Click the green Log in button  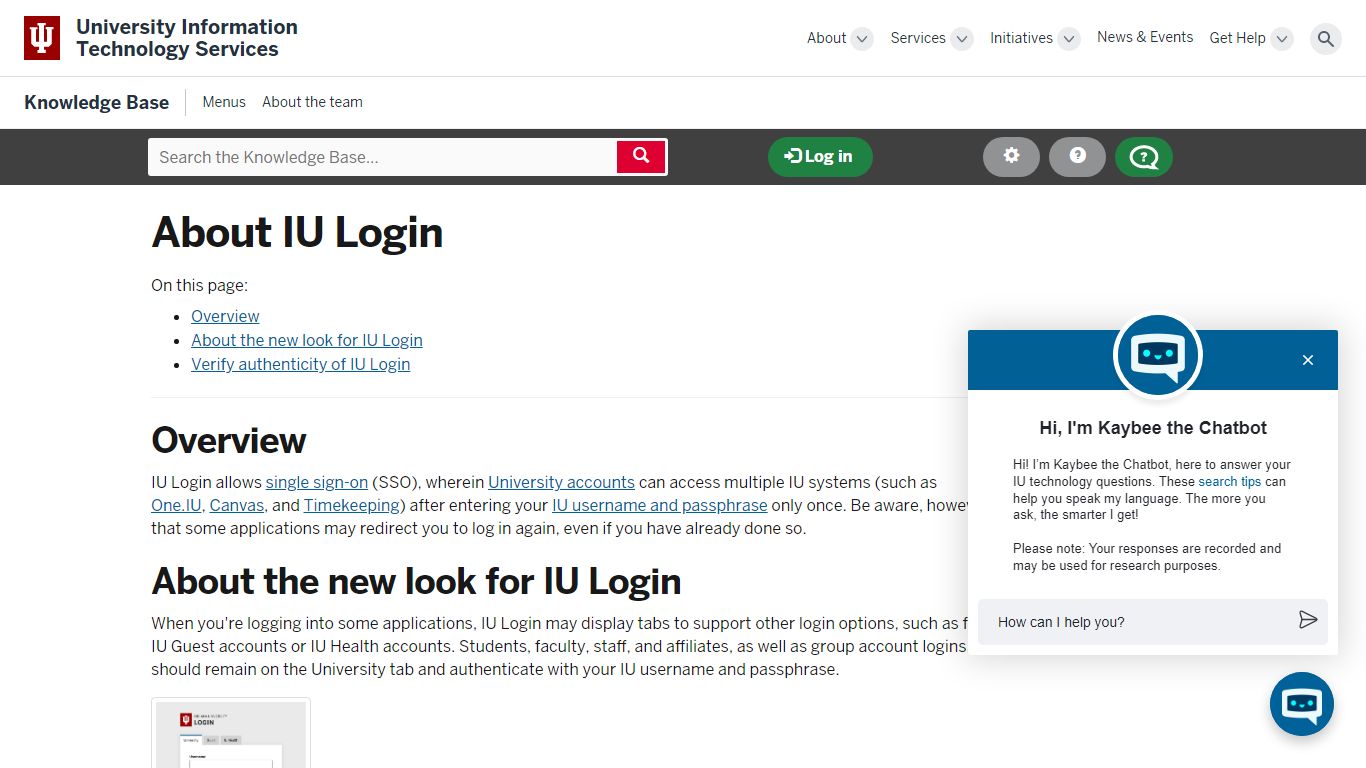point(819,157)
